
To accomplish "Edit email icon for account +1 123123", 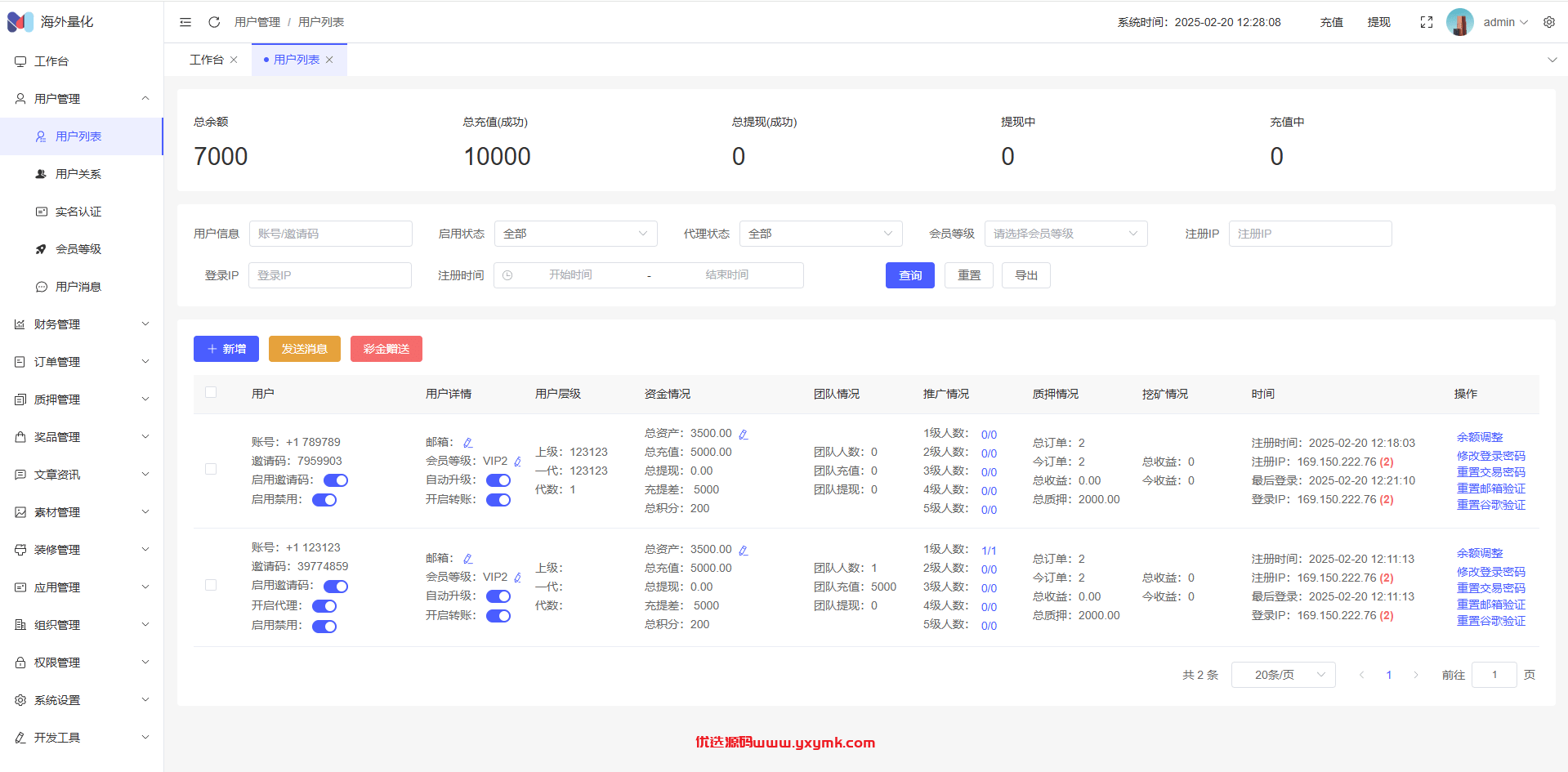I will [x=468, y=559].
